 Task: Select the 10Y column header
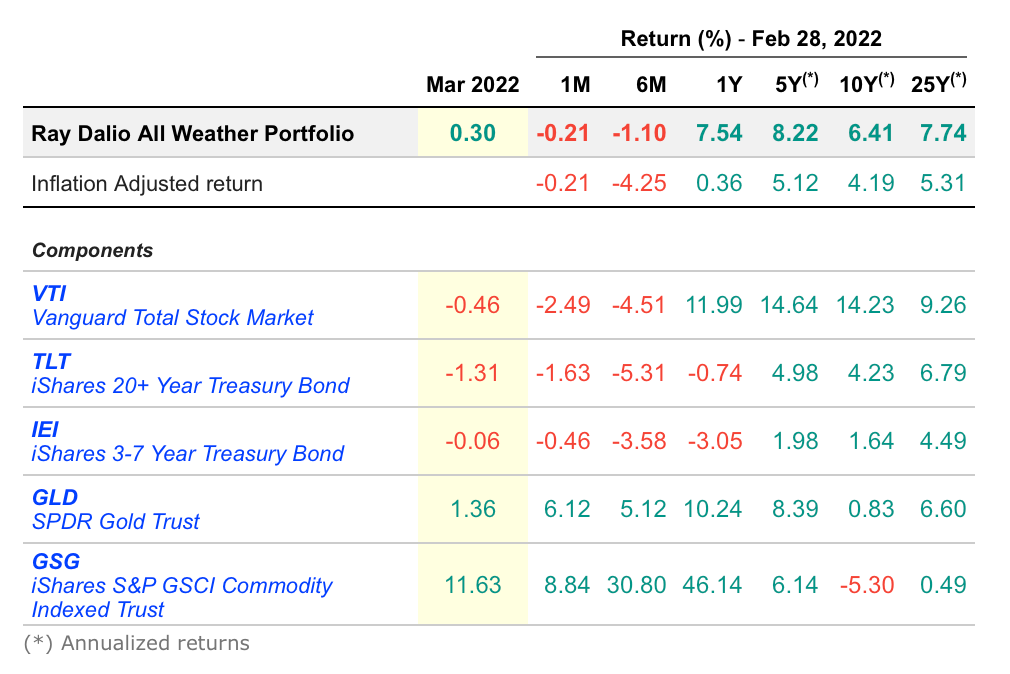point(867,83)
